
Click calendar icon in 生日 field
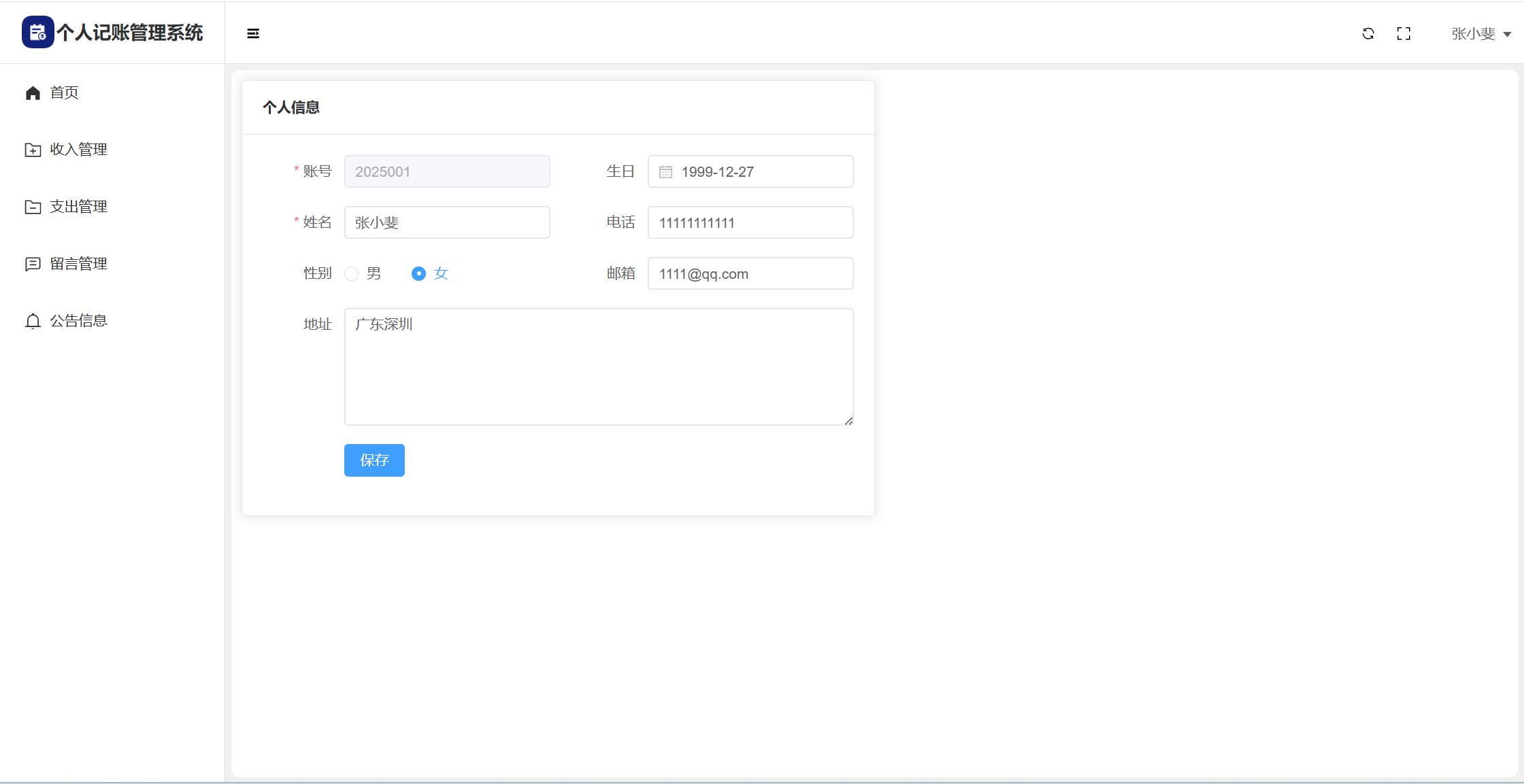(665, 172)
